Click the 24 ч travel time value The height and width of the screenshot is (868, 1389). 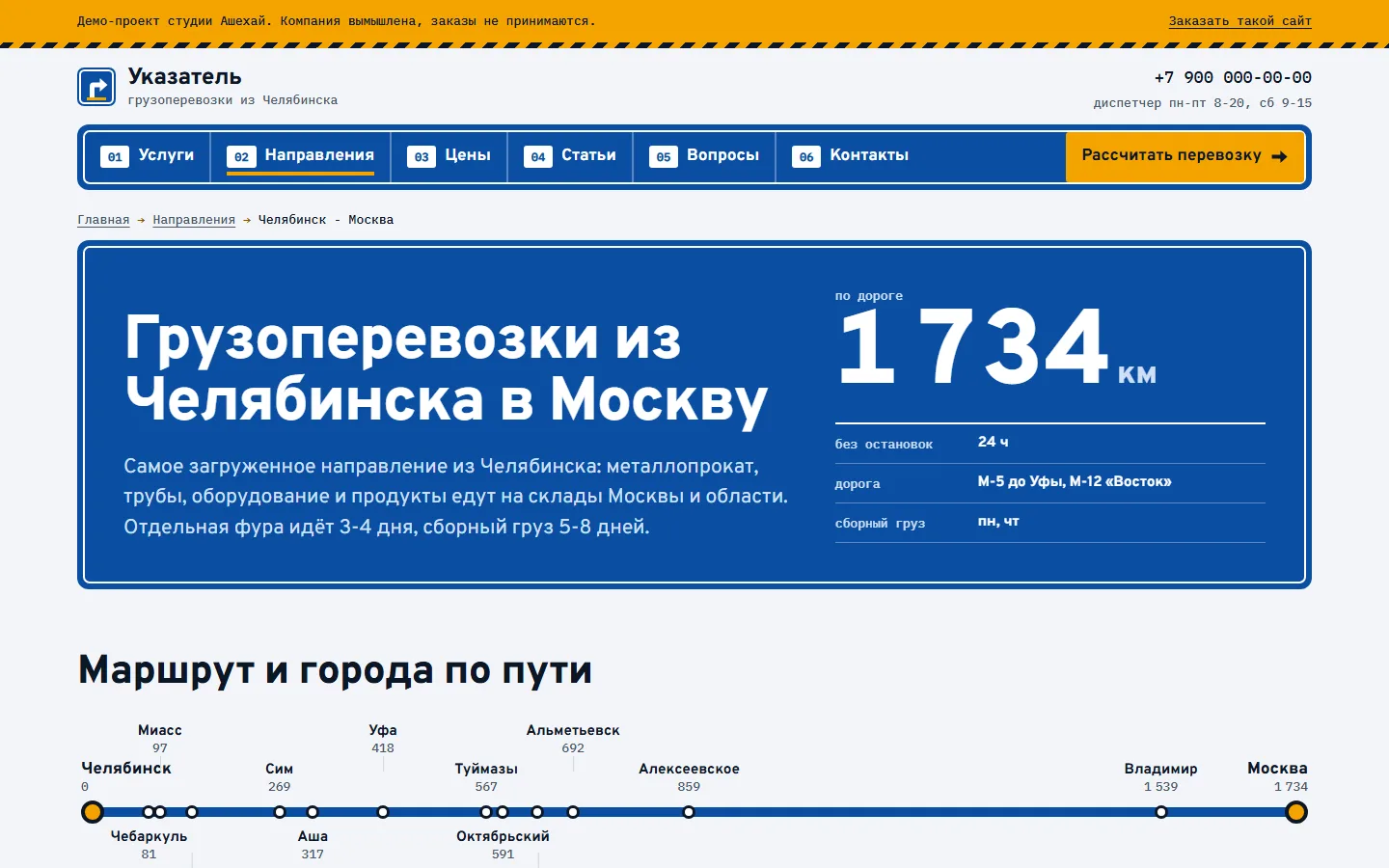click(993, 442)
